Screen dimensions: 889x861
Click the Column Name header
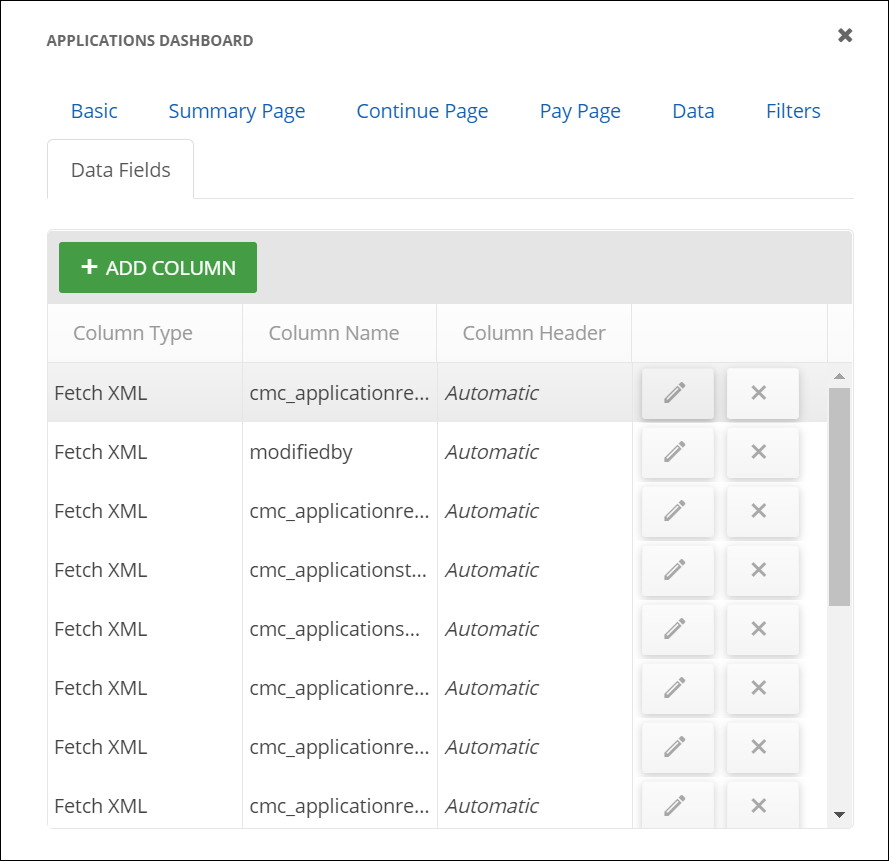coord(334,334)
